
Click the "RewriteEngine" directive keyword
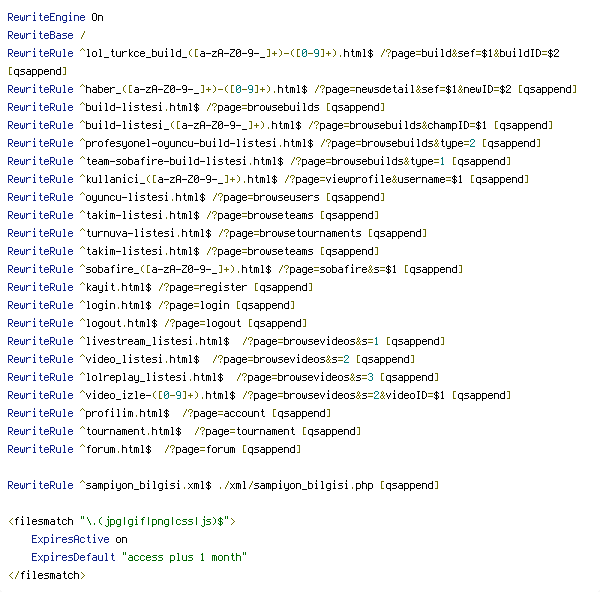[x=46, y=18]
